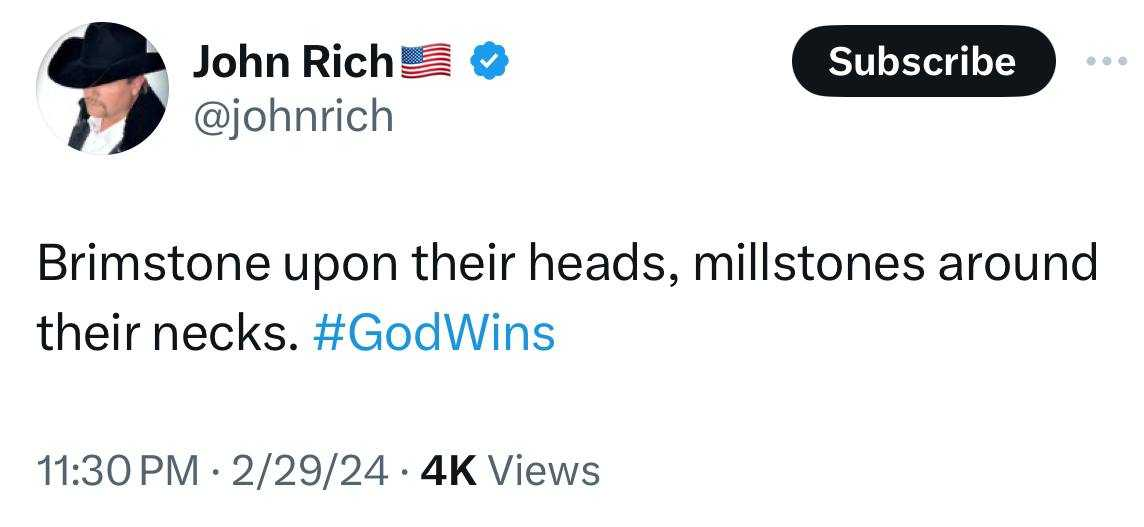
Task: Click the blue verified checkmark badge
Action: pos(488,61)
